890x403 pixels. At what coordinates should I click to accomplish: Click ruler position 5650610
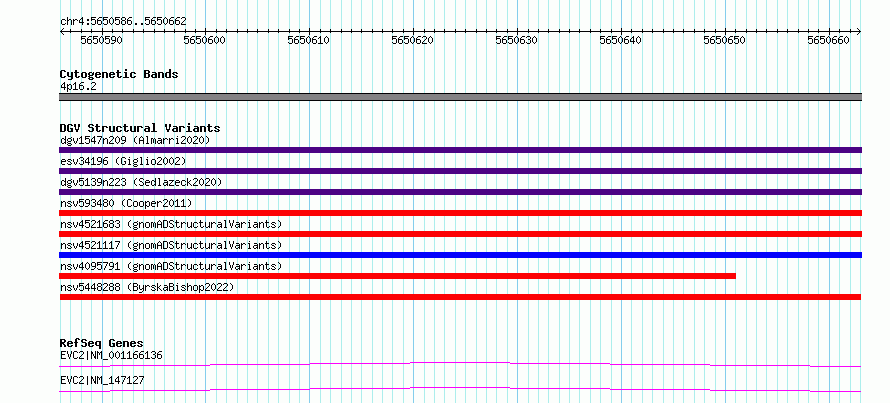[x=309, y=40]
